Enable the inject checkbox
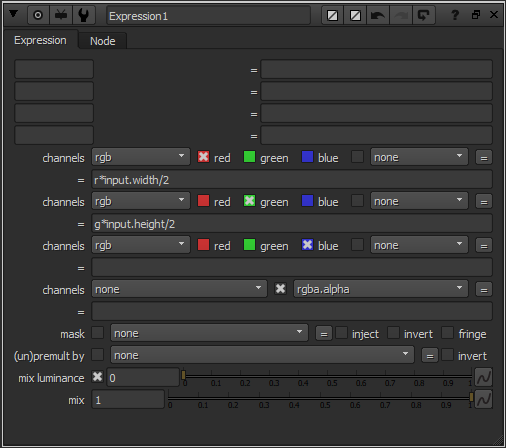Image resolution: width=506 pixels, height=448 pixels. [x=341, y=333]
